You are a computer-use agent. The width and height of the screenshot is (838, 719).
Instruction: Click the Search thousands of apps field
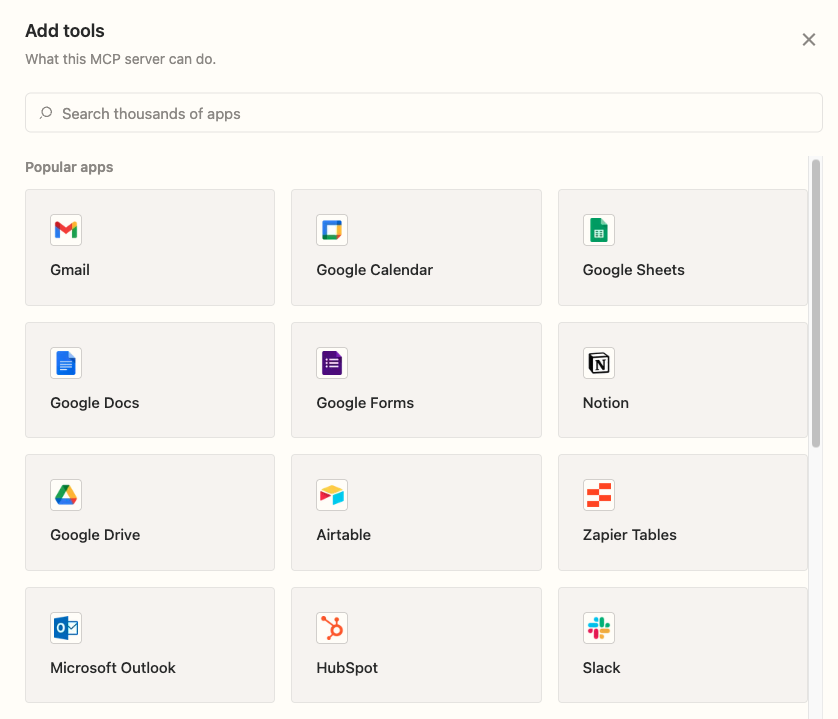423,113
